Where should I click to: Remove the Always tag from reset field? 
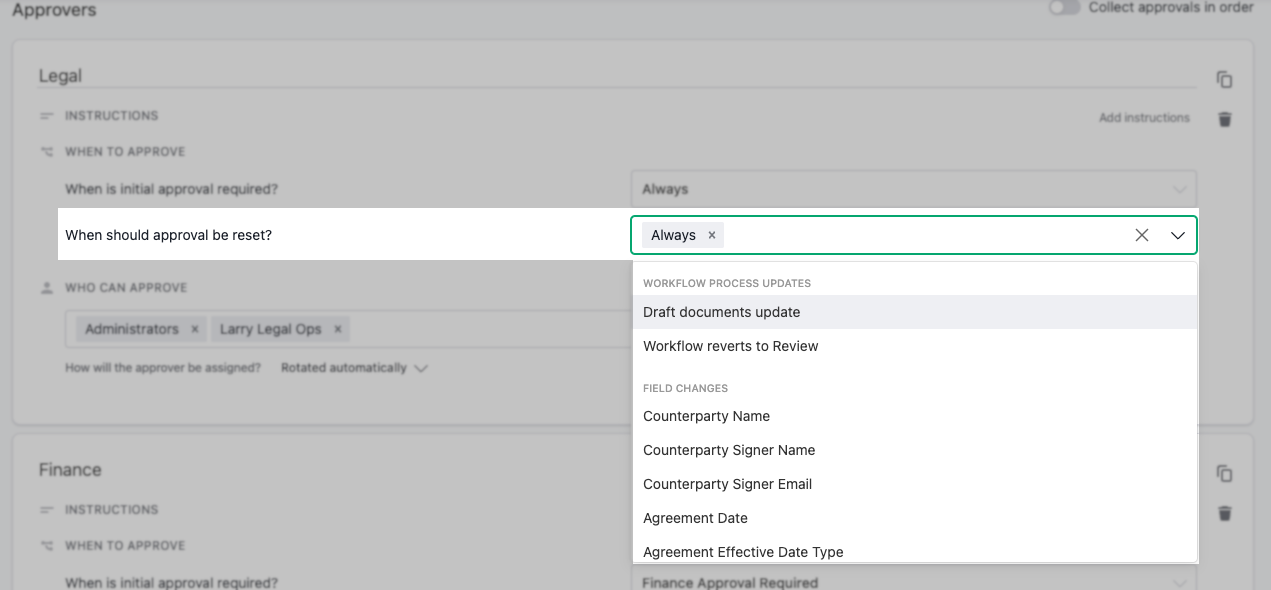click(712, 235)
